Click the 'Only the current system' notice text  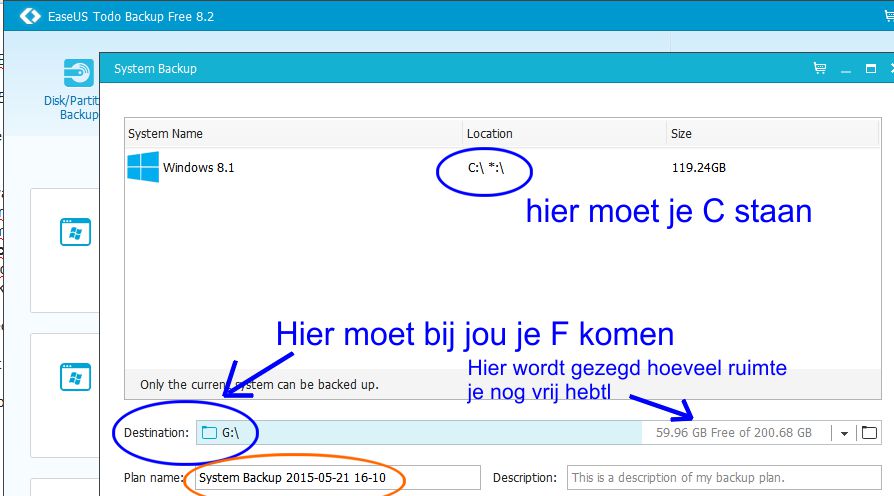[x=259, y=385]
